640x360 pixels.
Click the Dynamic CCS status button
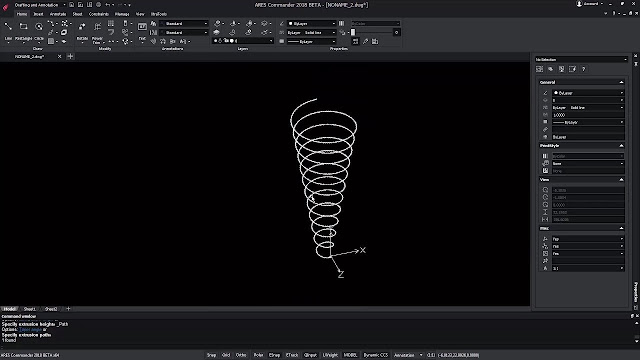click(x=376, y=355)
